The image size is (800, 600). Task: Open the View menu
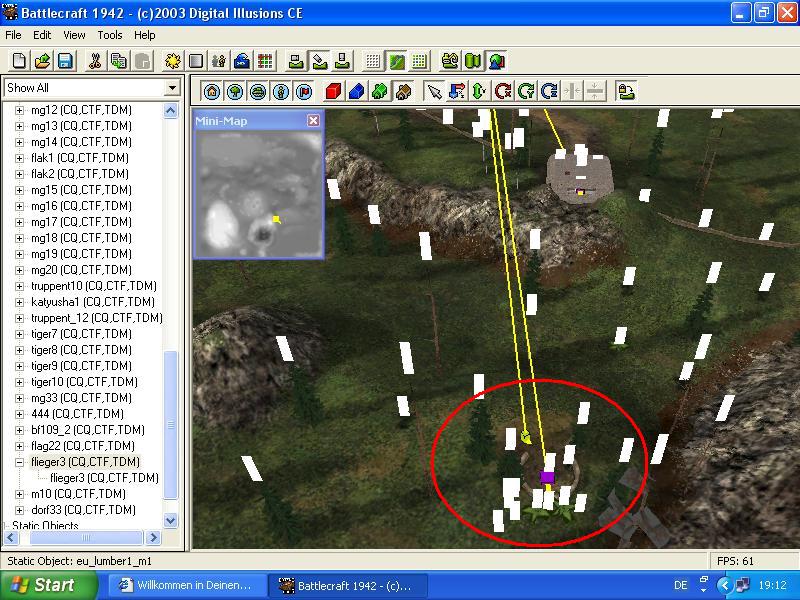tap(74, 35)
